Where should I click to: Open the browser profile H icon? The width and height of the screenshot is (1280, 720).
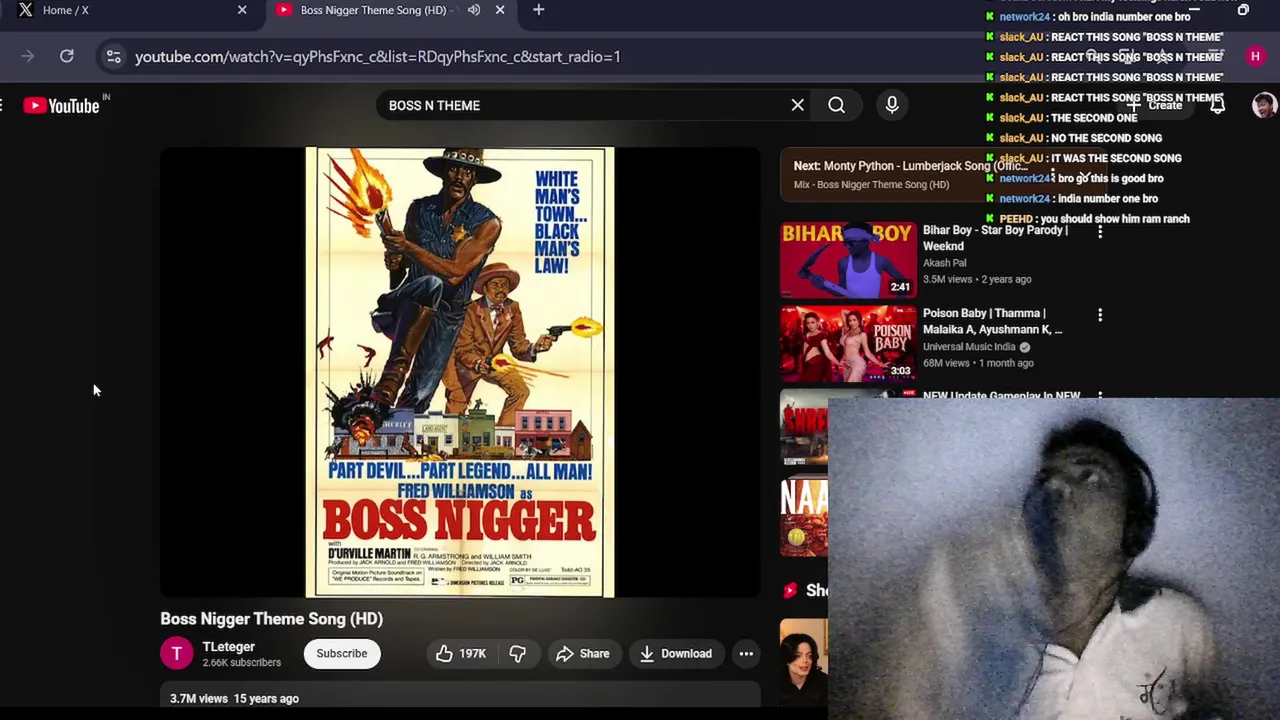coord(1255,57)
